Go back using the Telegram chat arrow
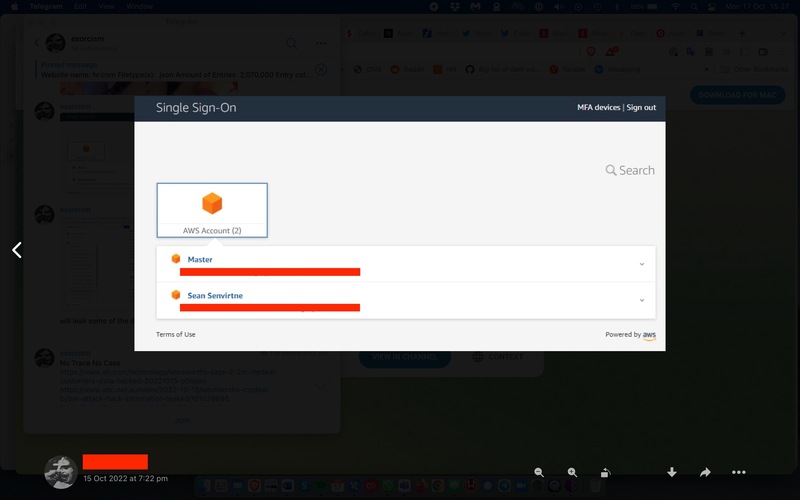Image resolution: width=800 pixels, height=500 pixels. [x=37, y=43]
